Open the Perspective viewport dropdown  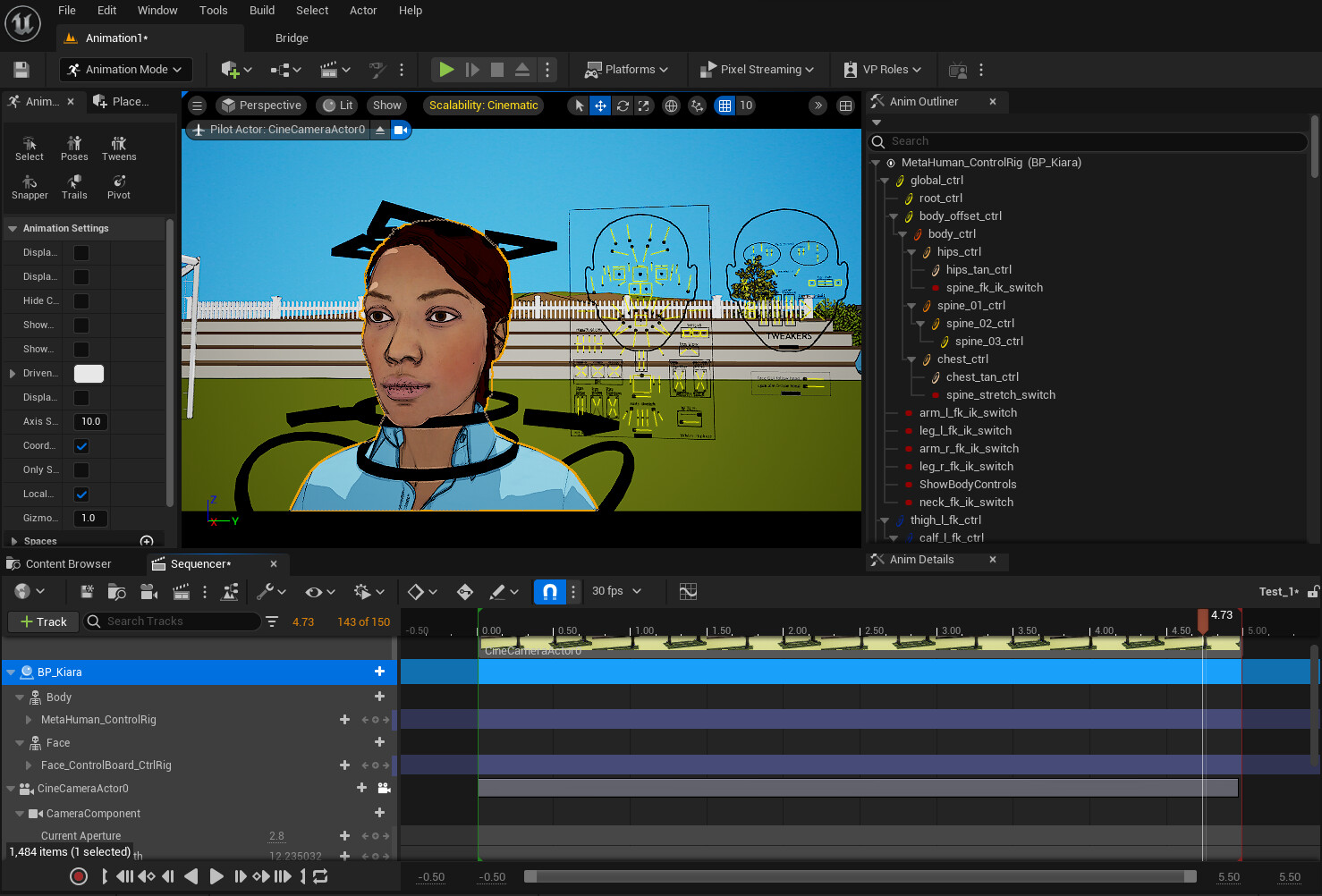pos(260,105)
